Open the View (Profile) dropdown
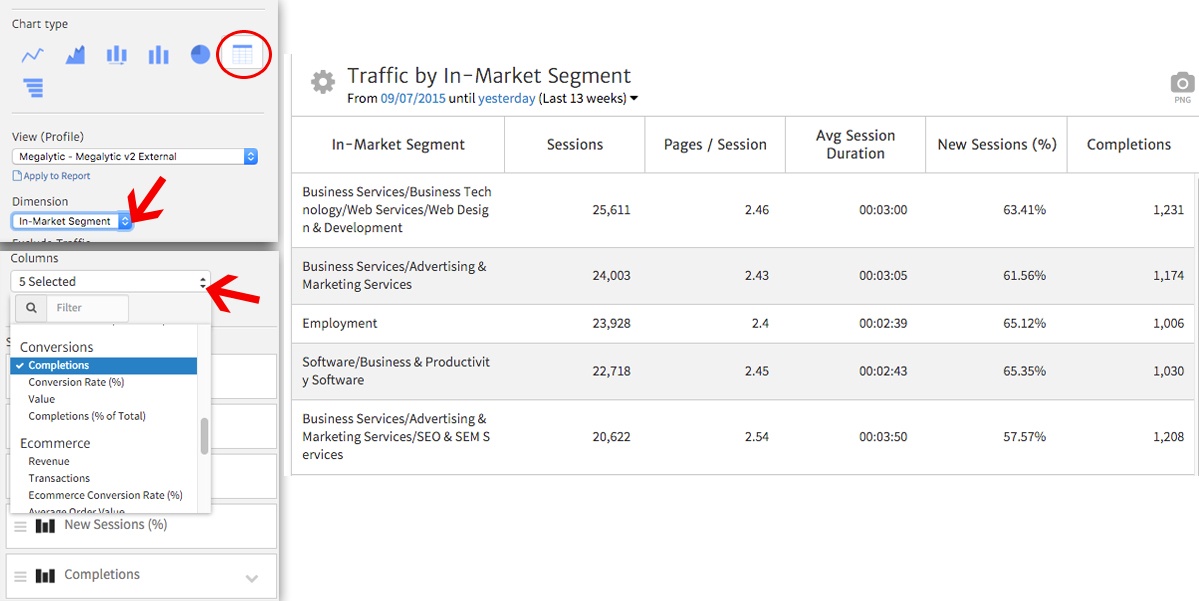 pos(137,157)
